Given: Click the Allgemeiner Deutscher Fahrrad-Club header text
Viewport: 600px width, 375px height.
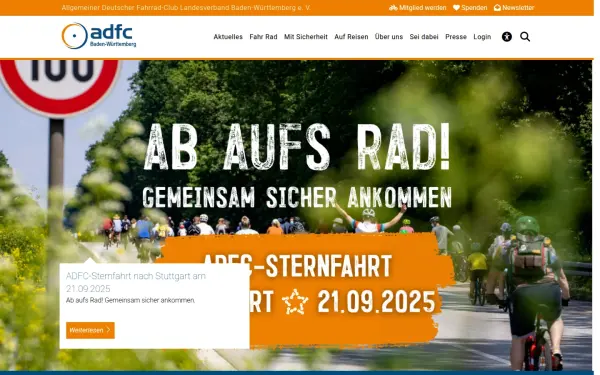Looking at the screenshot, I should click(x=186, y=8).
